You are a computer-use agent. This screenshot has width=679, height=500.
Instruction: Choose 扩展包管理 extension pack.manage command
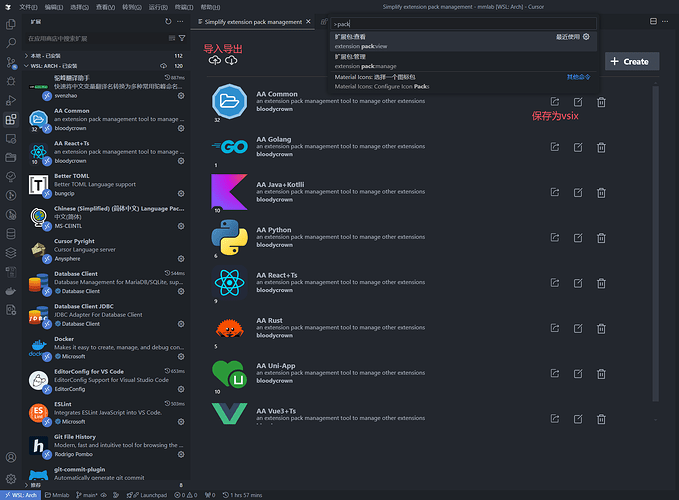click(x=463, y=61)
